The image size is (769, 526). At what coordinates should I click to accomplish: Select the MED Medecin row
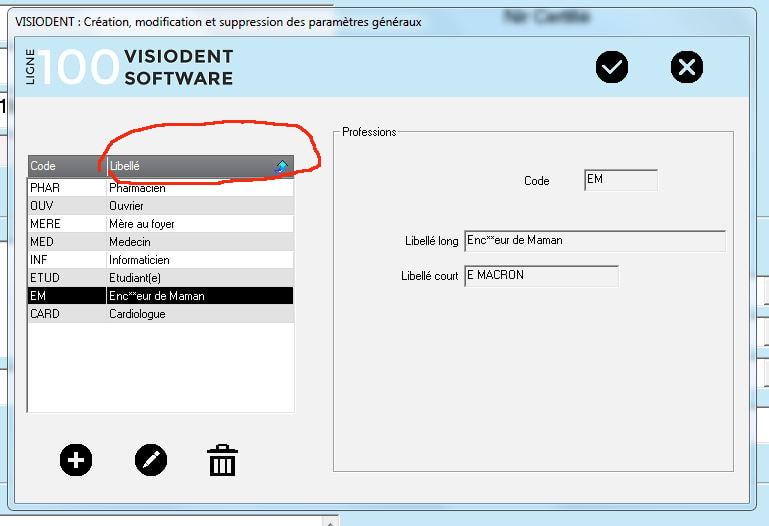[x=160, y=242]
